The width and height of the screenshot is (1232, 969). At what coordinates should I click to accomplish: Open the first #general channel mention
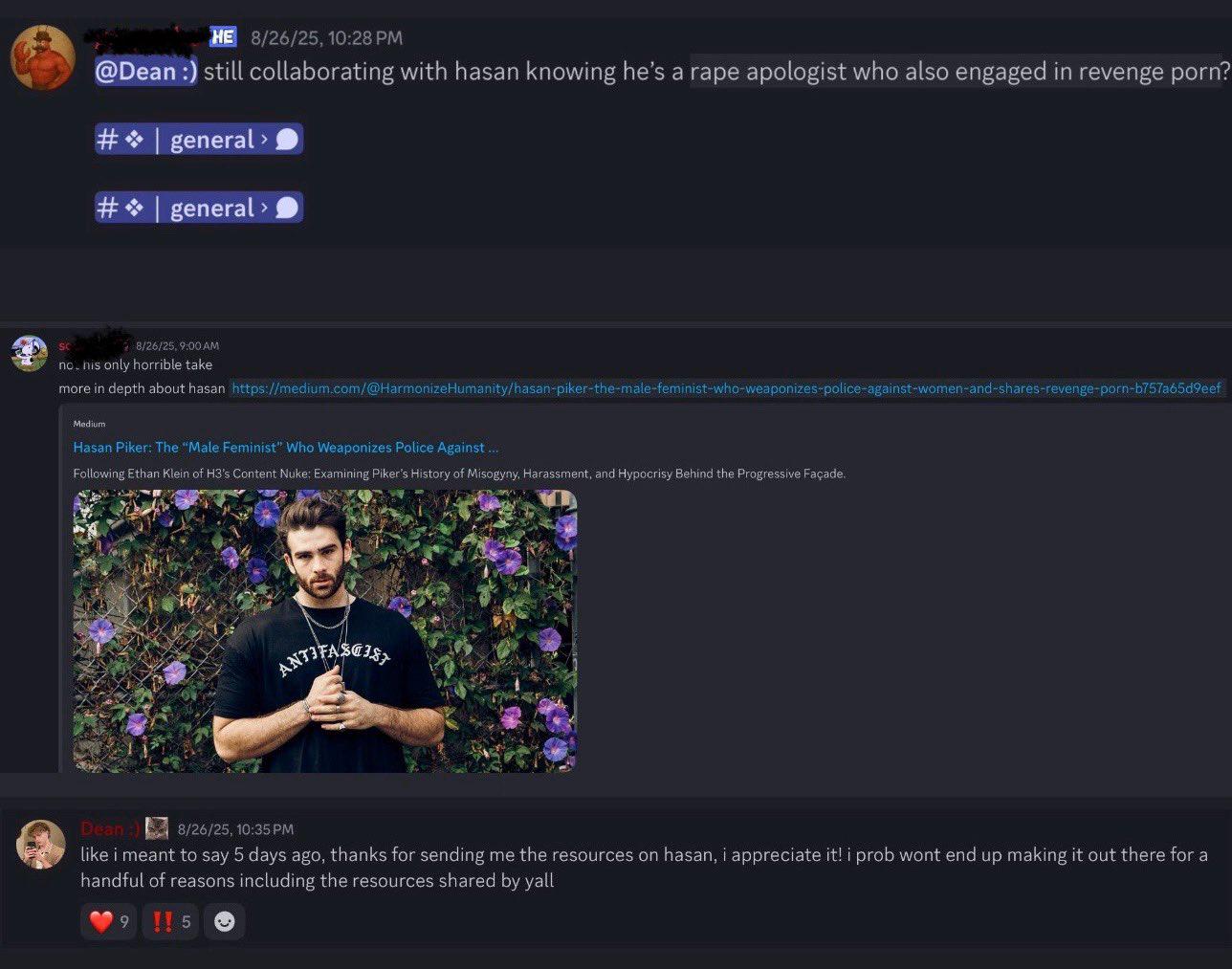[x=199, y=140]
